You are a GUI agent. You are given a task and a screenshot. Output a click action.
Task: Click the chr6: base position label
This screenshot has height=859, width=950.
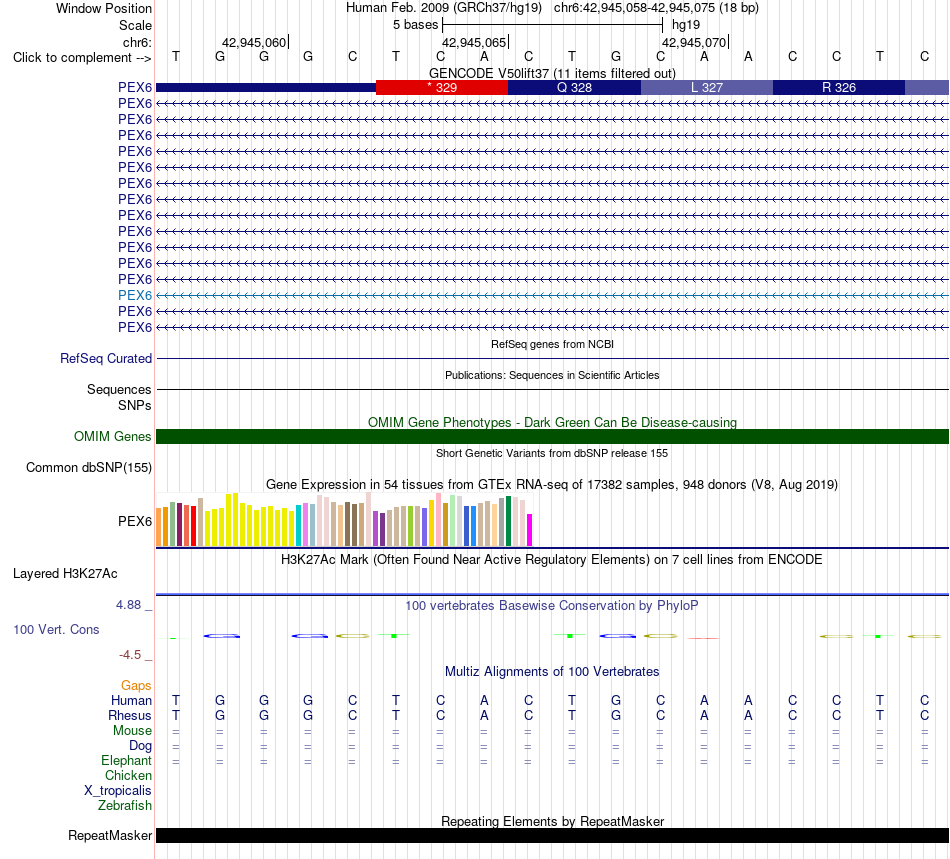(137, 42)
